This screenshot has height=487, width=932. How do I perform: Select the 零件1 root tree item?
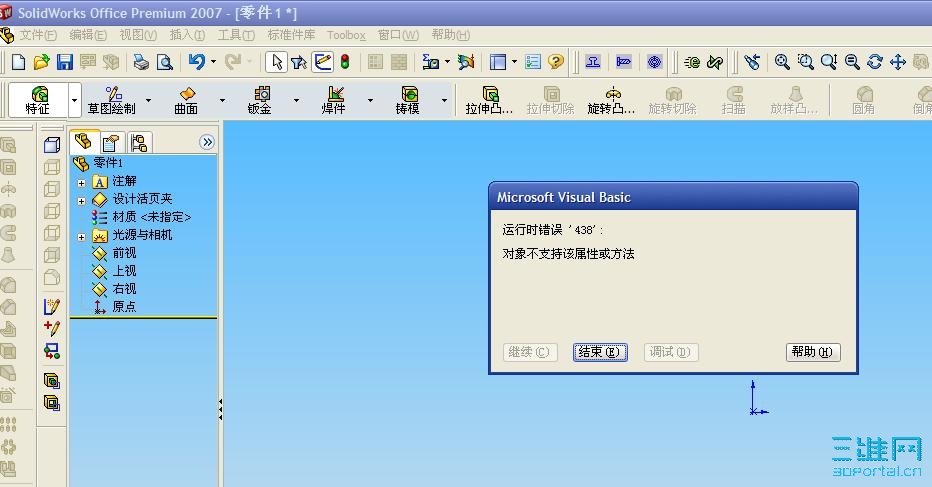coord(97,163)
